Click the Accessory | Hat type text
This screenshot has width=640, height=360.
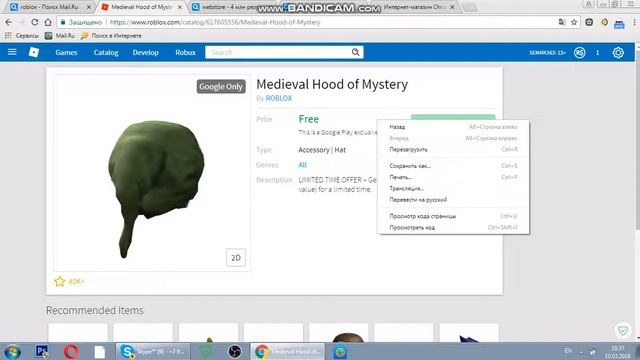pos(322,150)
